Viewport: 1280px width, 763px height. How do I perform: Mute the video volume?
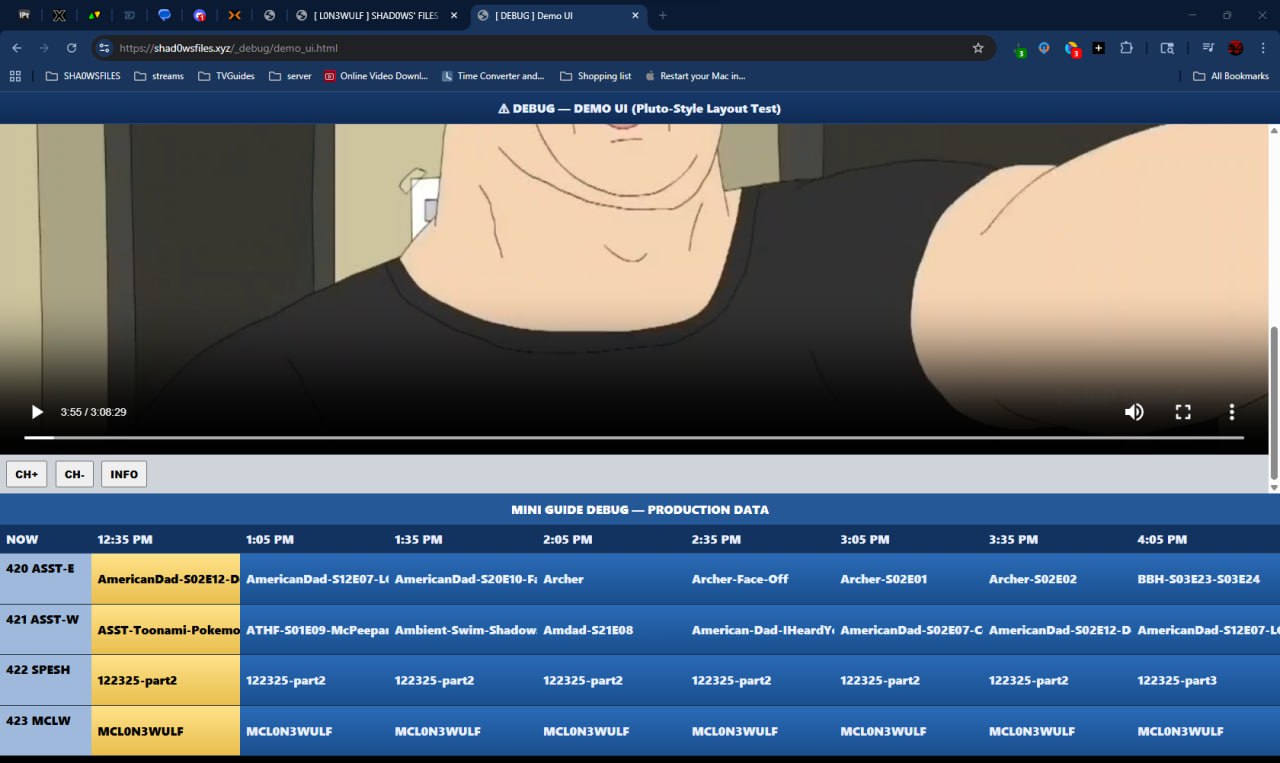pos(1134,412)
